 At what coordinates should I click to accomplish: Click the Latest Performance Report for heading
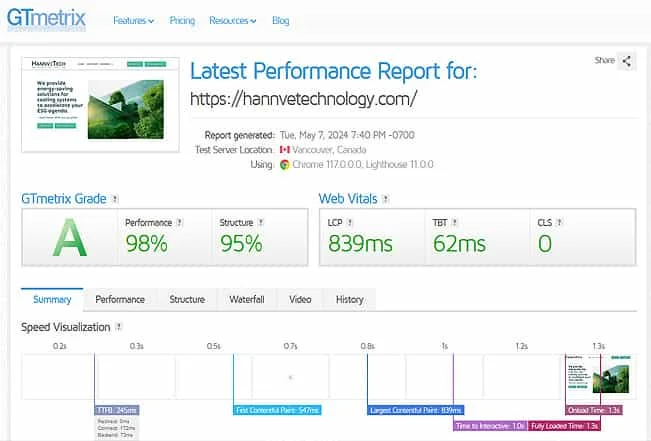tap(334, 71)
